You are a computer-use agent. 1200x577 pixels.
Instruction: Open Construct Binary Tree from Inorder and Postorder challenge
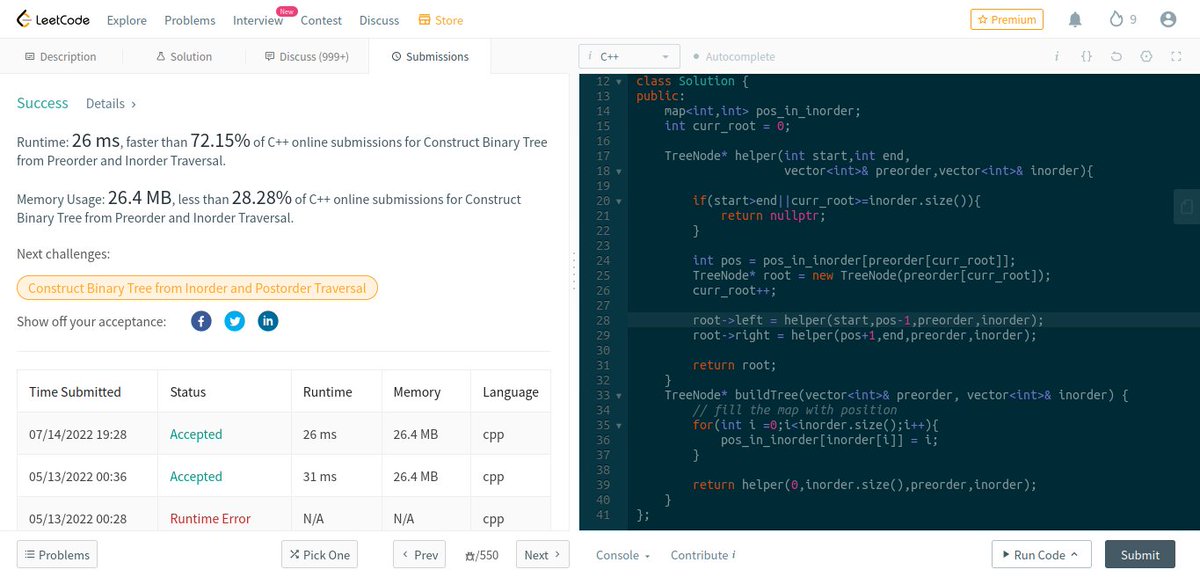tap(197, 288)
